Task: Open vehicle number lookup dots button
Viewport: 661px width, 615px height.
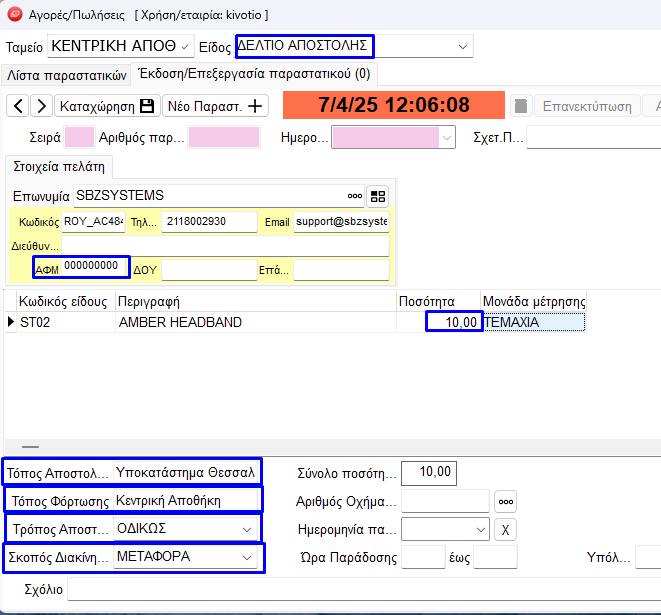Action: tap(506, 501)
